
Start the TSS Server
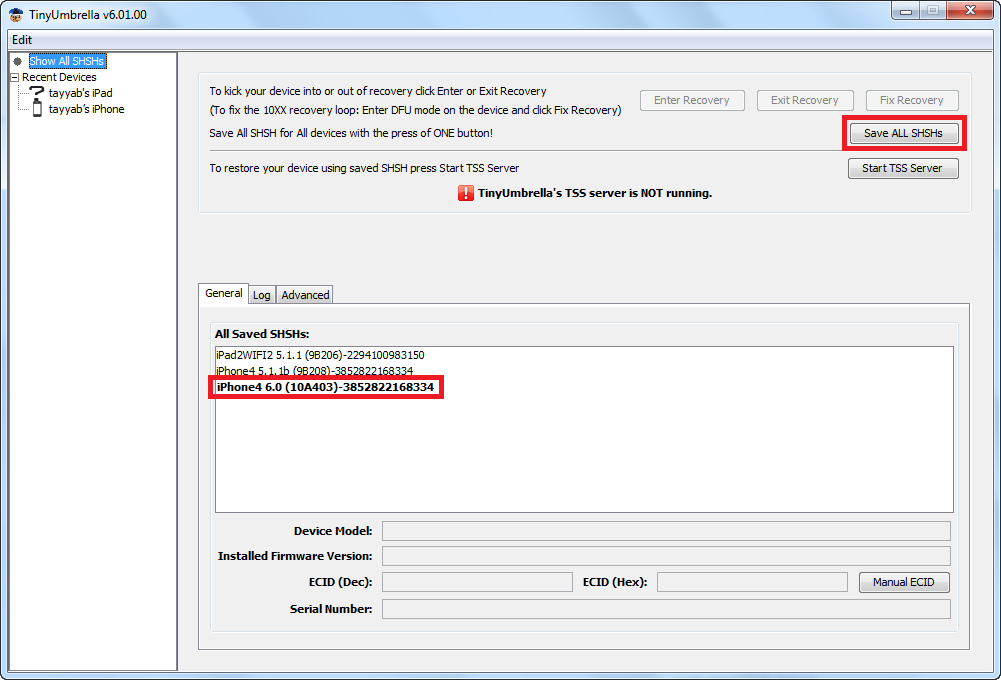click(x=903, y=169)
